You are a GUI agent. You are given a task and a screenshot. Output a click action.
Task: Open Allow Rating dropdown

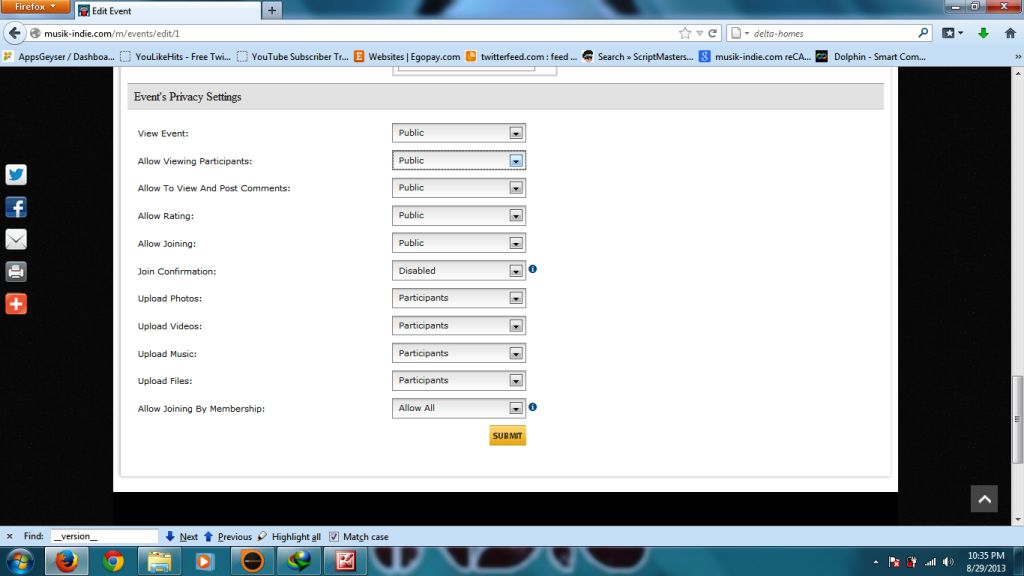point(459,216)
